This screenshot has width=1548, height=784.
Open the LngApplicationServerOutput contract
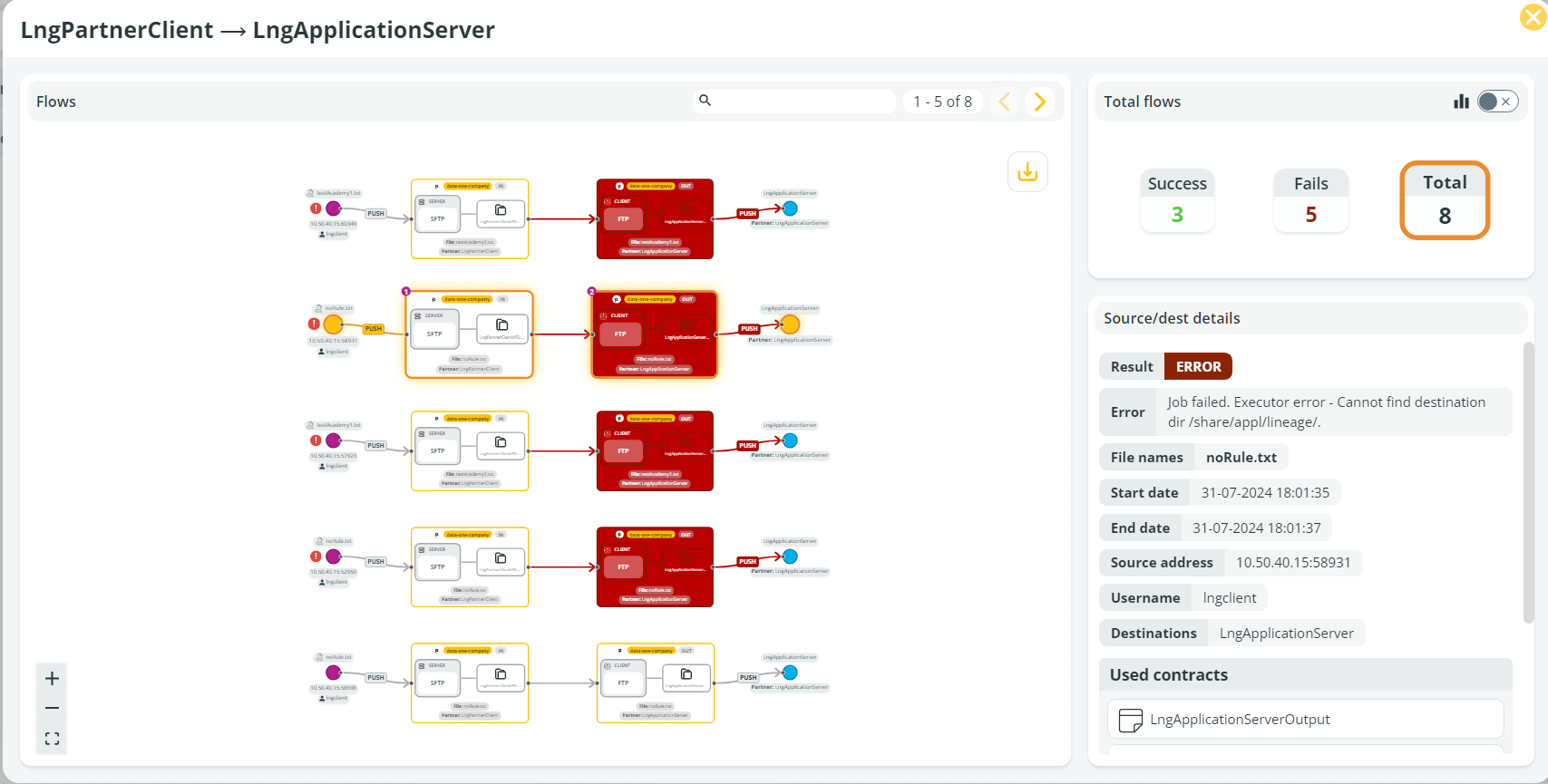pos(1239,720)
